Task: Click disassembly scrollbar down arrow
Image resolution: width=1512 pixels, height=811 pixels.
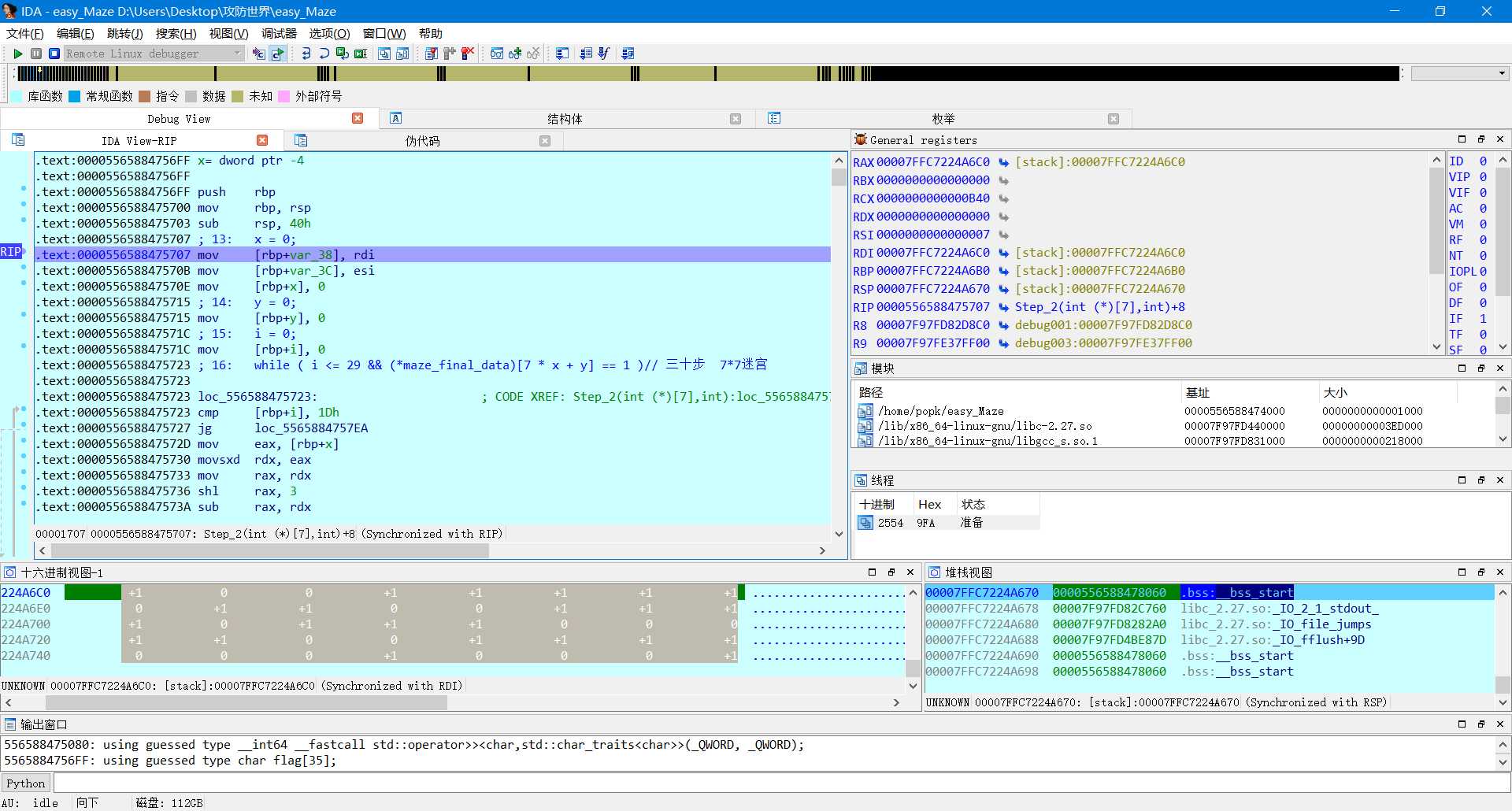Action: (x=839, y=534)
